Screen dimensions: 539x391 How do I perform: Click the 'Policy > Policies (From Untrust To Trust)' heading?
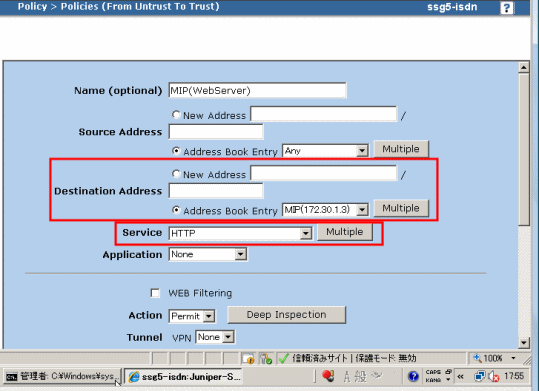[x=118, y=7]
